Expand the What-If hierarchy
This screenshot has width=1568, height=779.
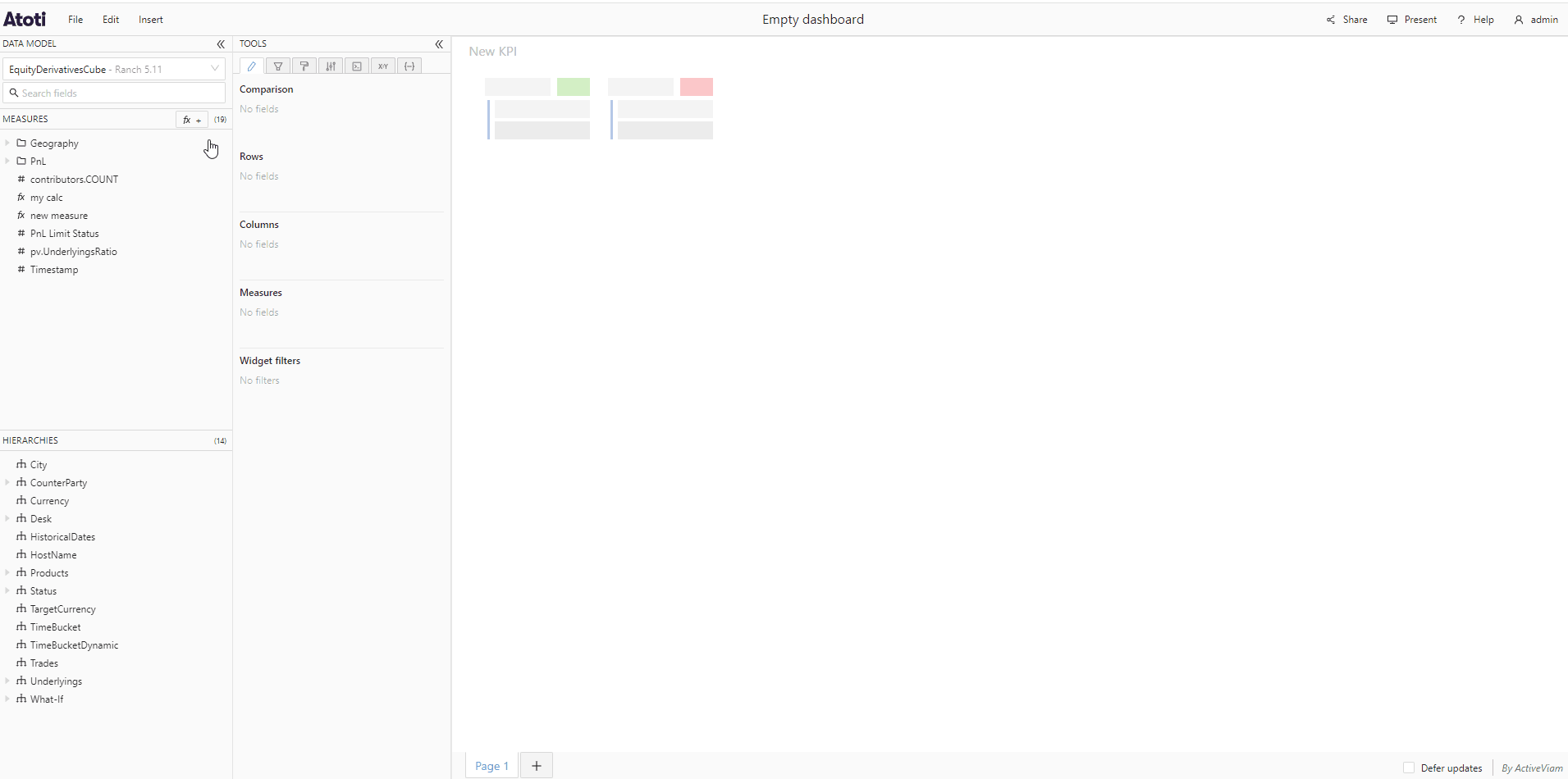7,699
